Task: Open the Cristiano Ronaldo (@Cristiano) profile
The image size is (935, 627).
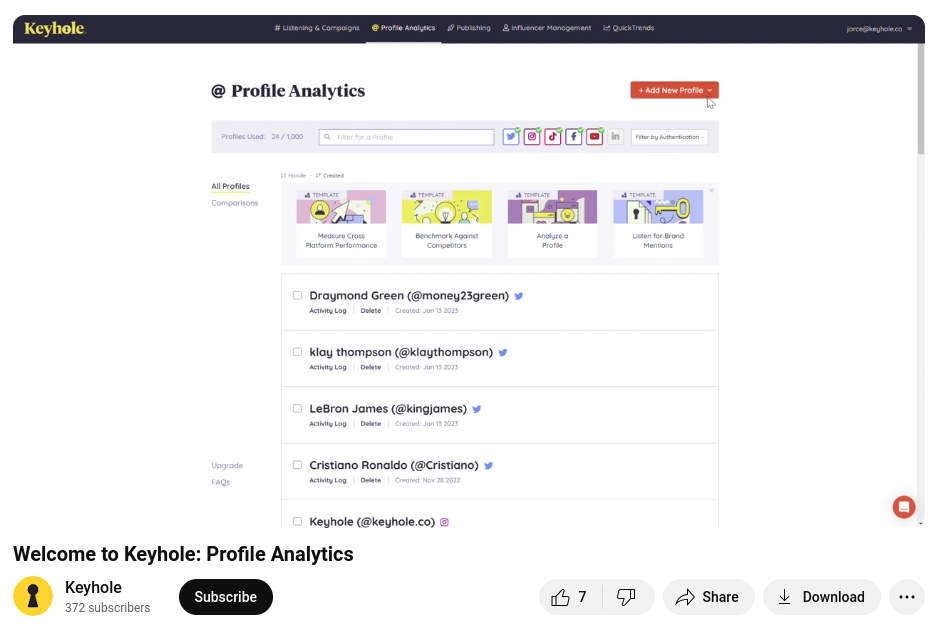Action: pyautogui.click(x=394, y=465)
